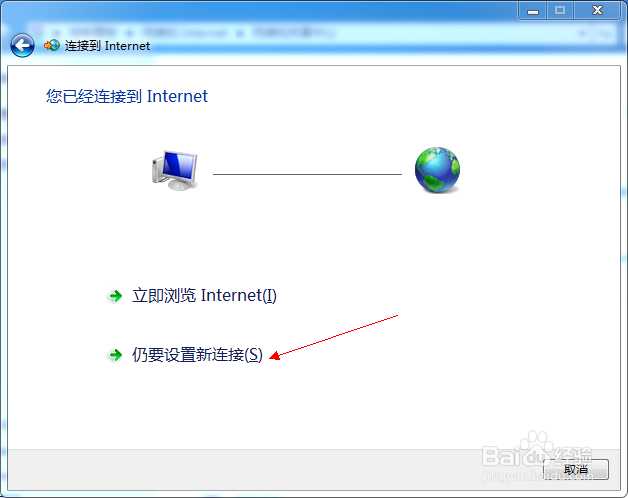Click the computer monitor icon
The height and width of the screenshot is (498, 628).
click(175, 170)
